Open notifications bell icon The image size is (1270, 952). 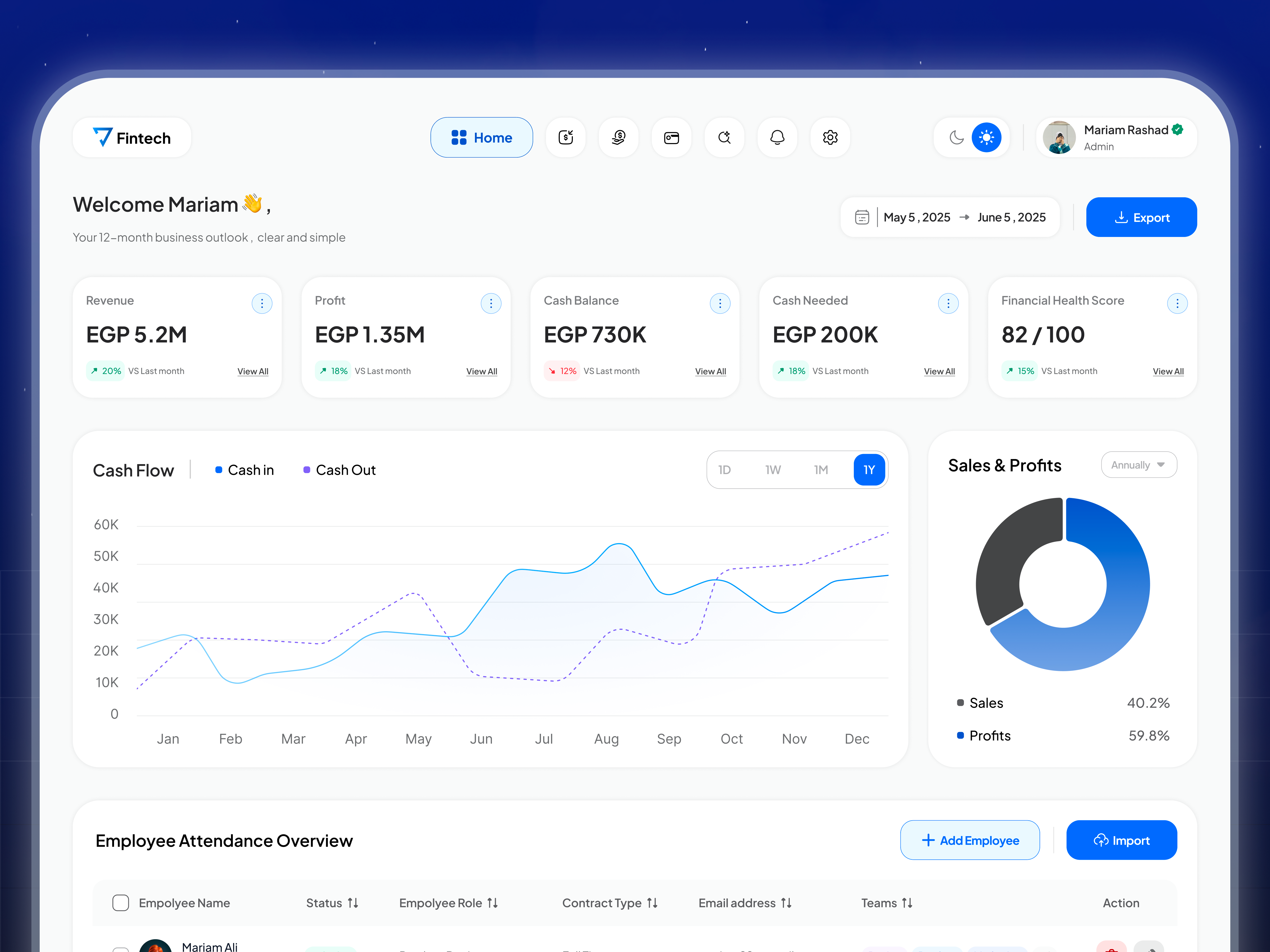click(x=777, y=138)
